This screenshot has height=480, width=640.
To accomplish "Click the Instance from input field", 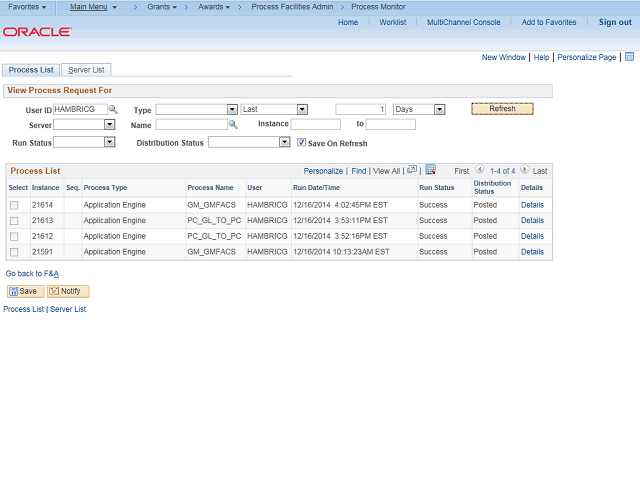I will pyautogui.click(x=316, y=124).
